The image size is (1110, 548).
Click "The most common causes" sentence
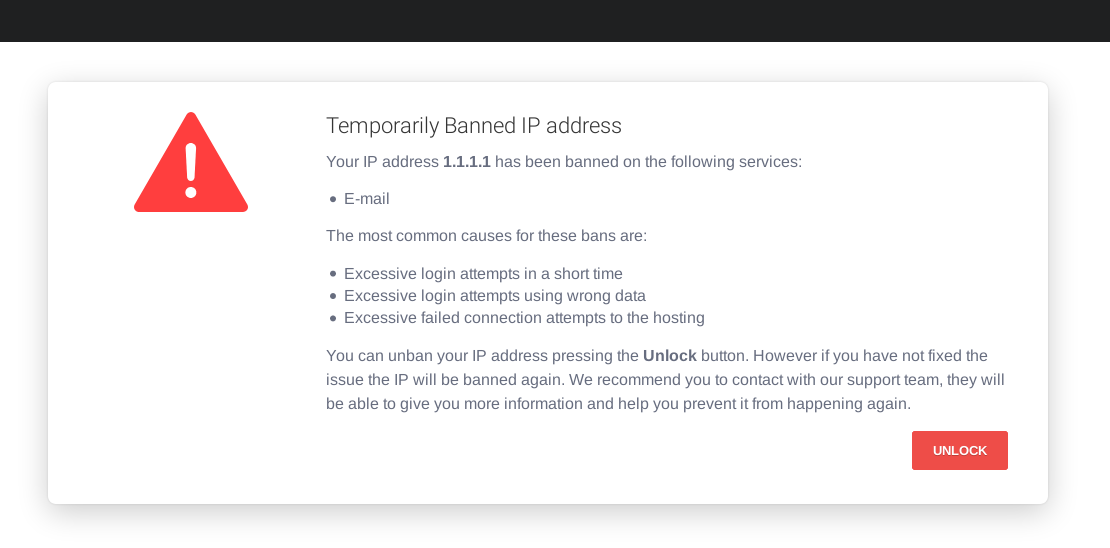[486, 235]
